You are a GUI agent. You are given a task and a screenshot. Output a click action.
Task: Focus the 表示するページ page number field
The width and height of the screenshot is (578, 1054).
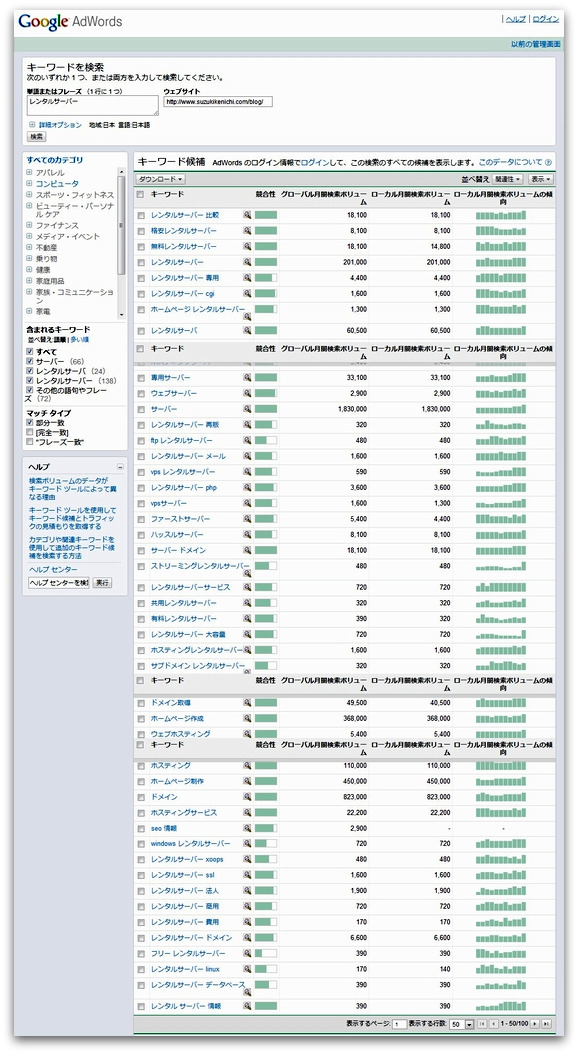(x=399, y=1024)
